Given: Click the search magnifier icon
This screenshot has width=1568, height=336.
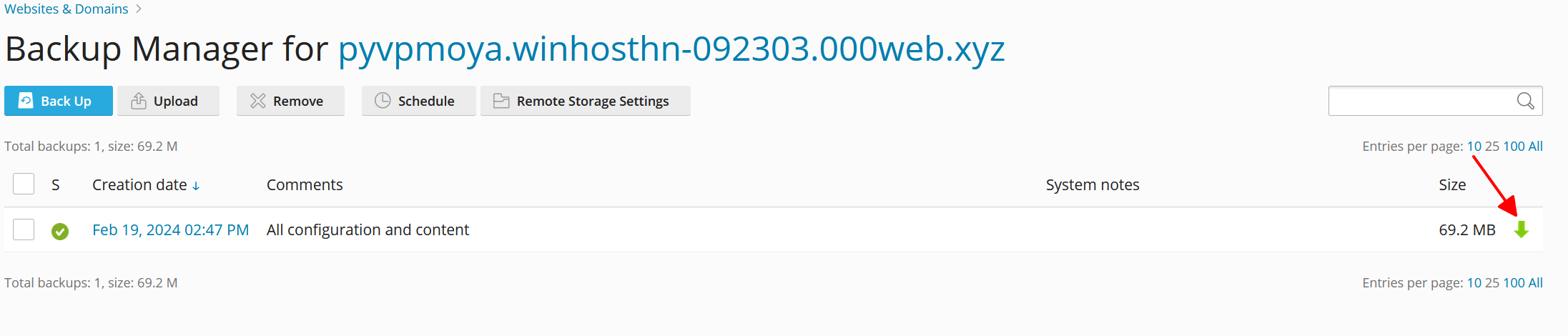Looking at the screenshot, I should click(1525, 101).
